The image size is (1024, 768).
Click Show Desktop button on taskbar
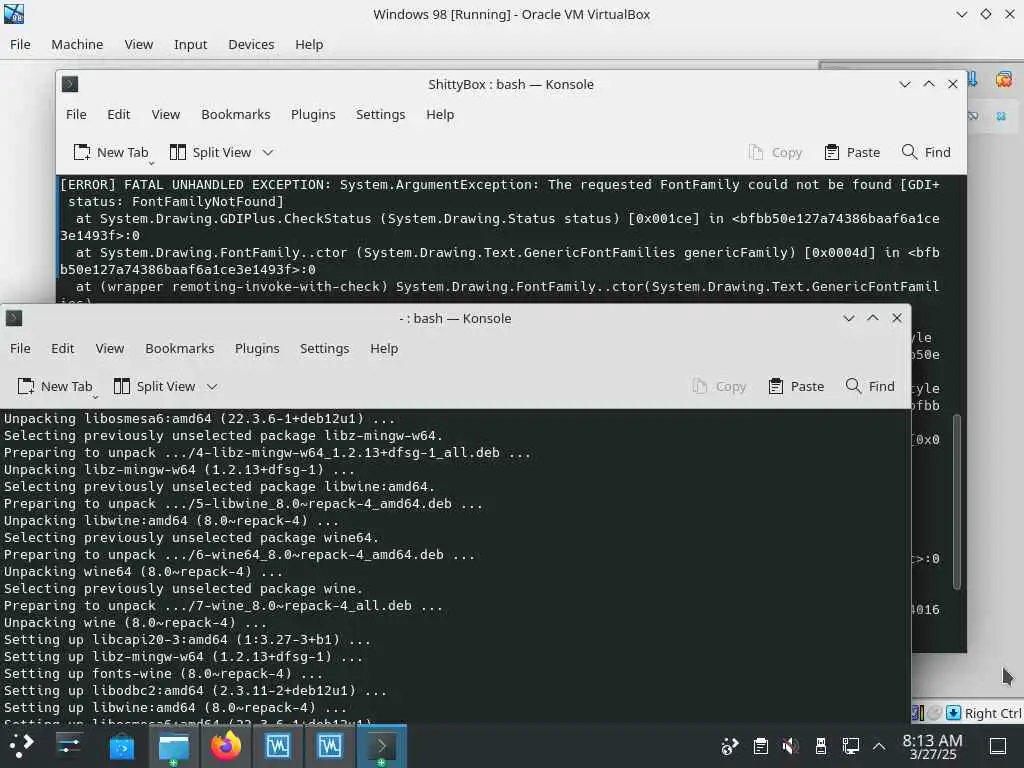coord(998,746)
